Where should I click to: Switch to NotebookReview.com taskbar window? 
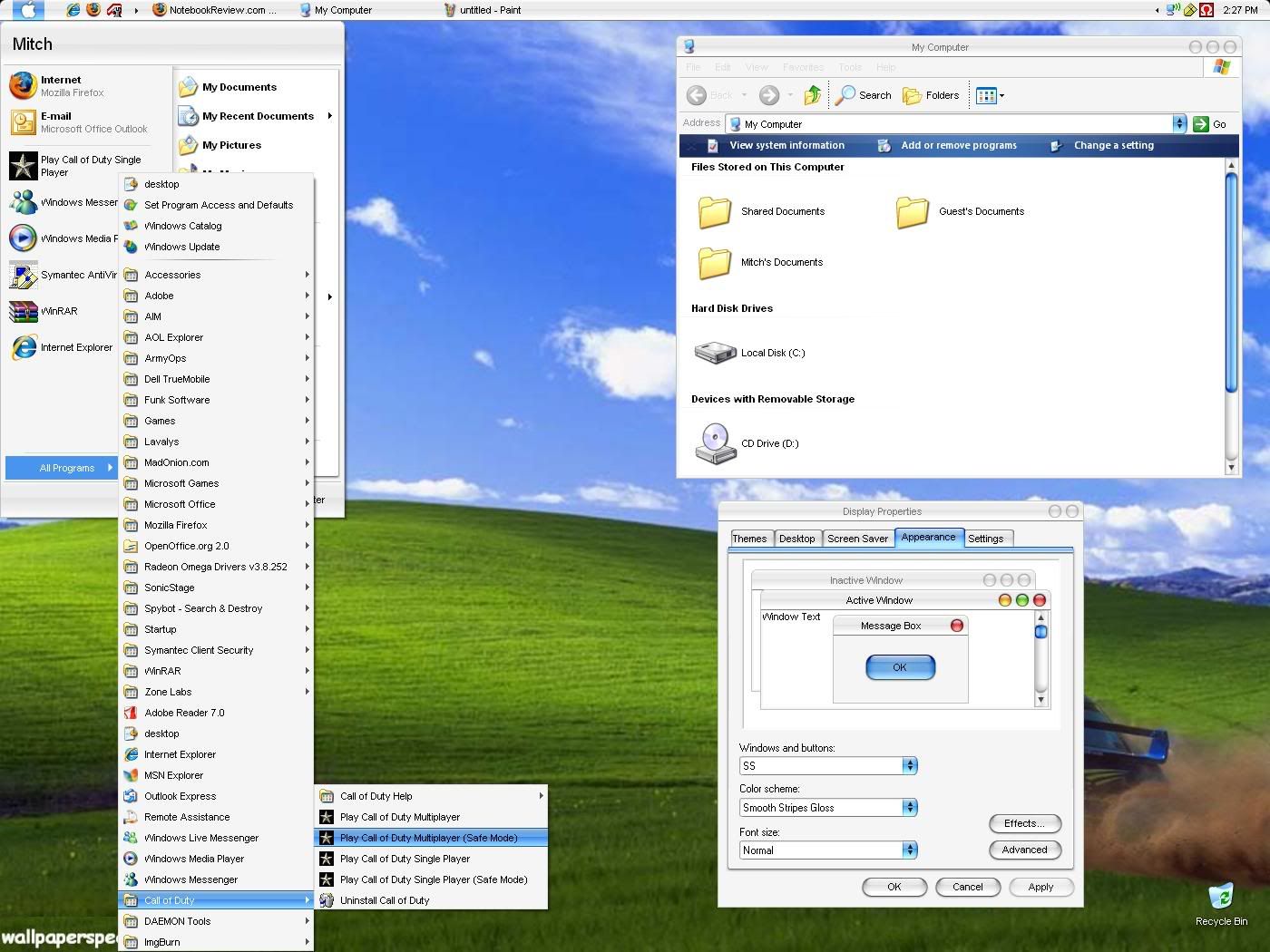216,10
